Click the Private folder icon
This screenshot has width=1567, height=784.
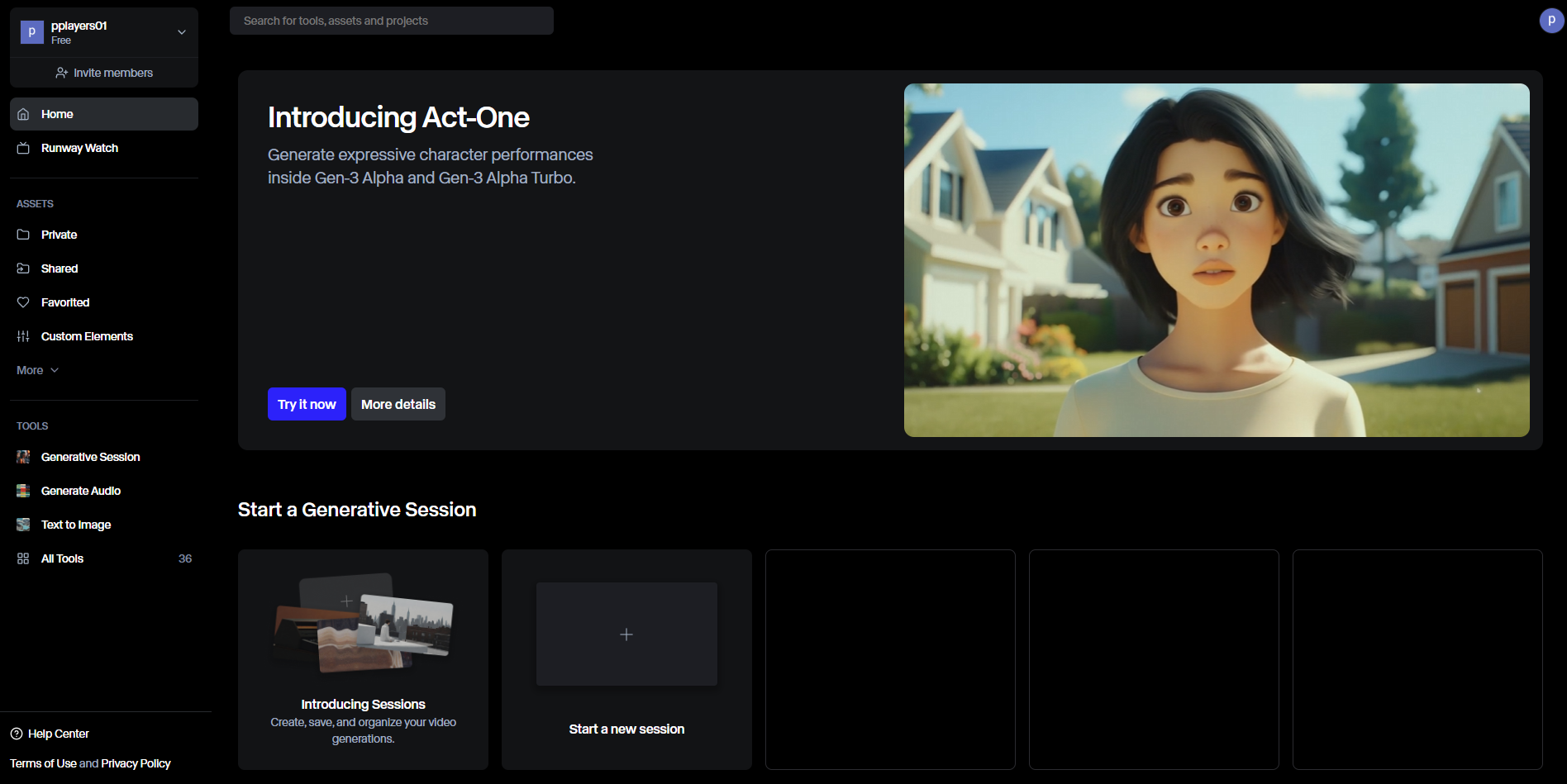(x=23, y=235)
